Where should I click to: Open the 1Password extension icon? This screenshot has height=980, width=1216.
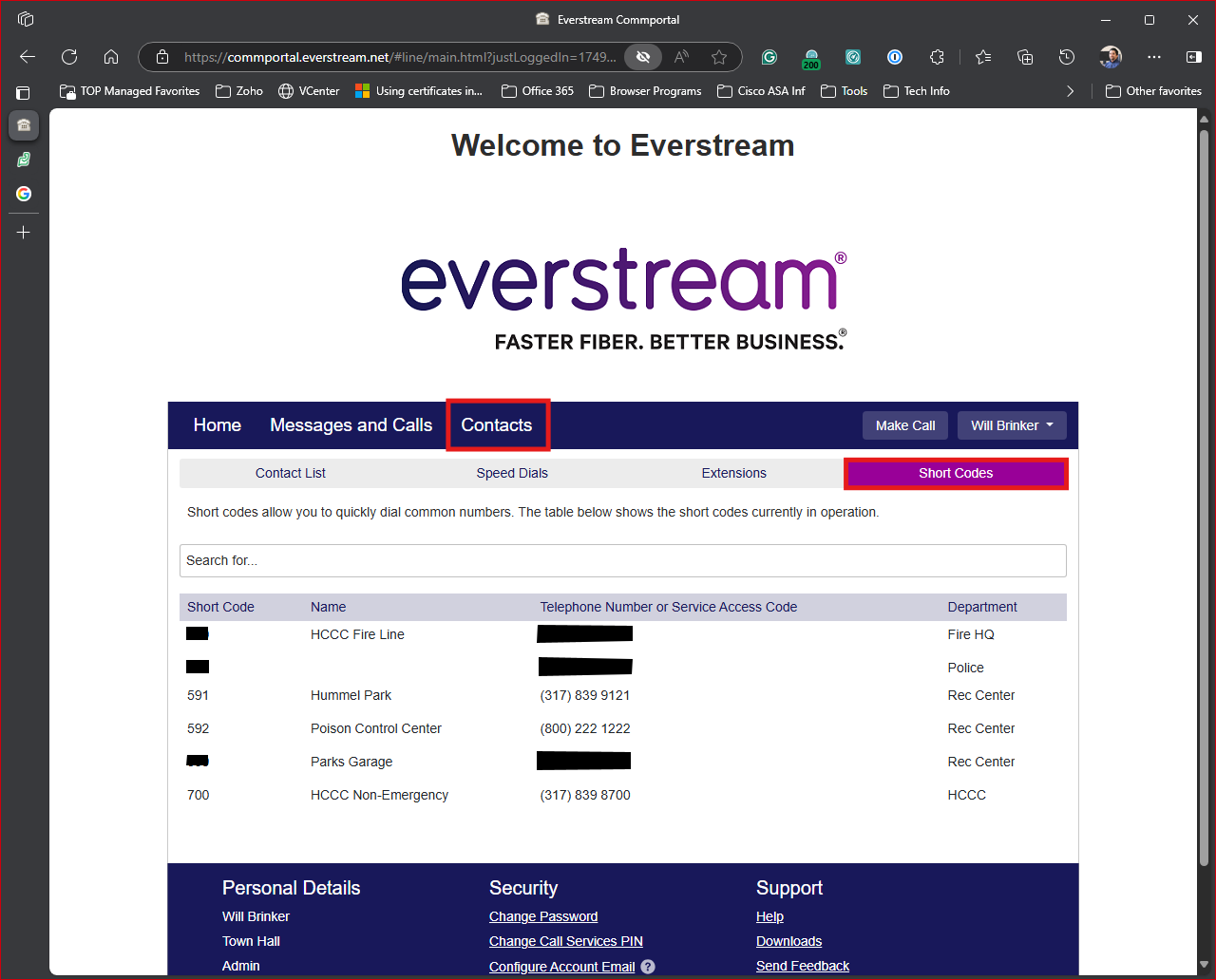895,57
